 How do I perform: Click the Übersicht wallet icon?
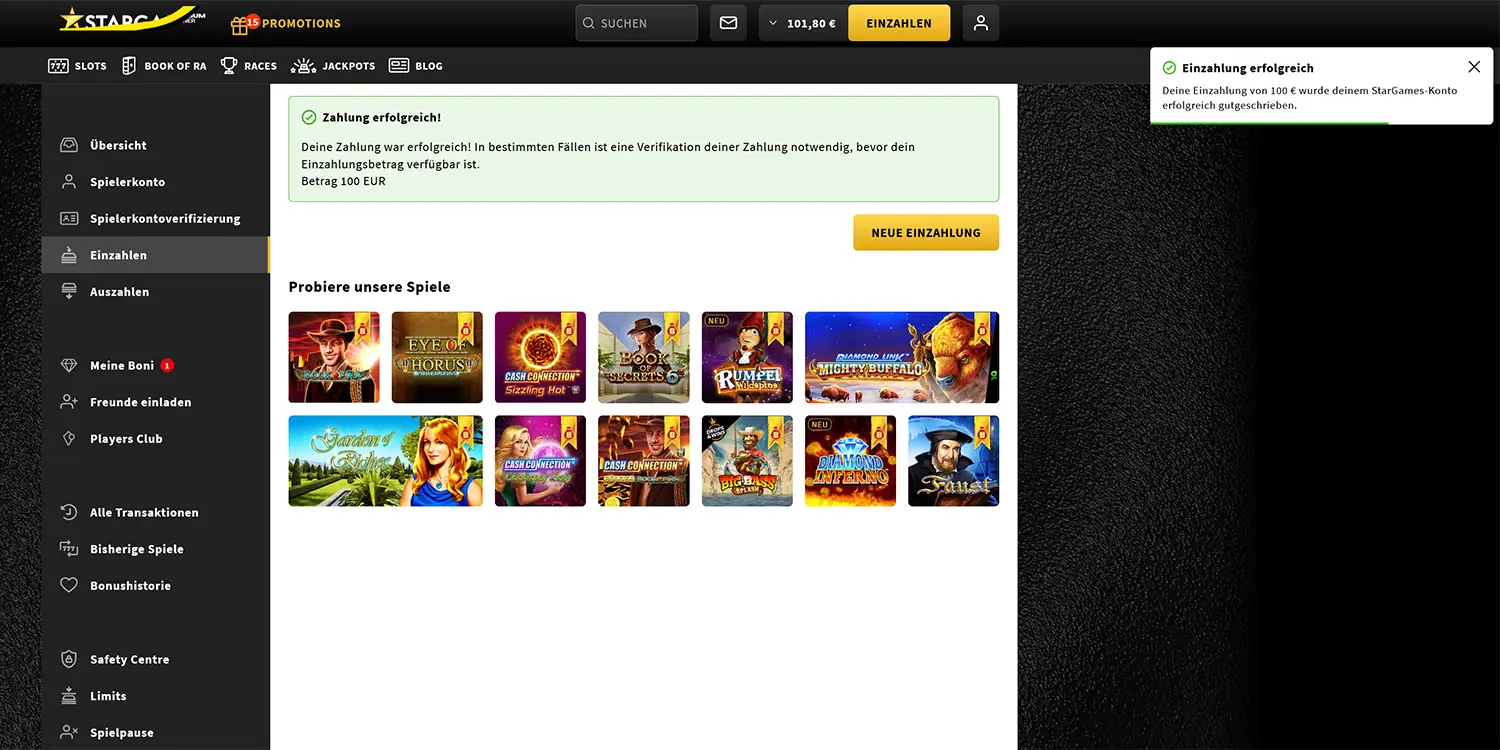[x=69, y=145]
